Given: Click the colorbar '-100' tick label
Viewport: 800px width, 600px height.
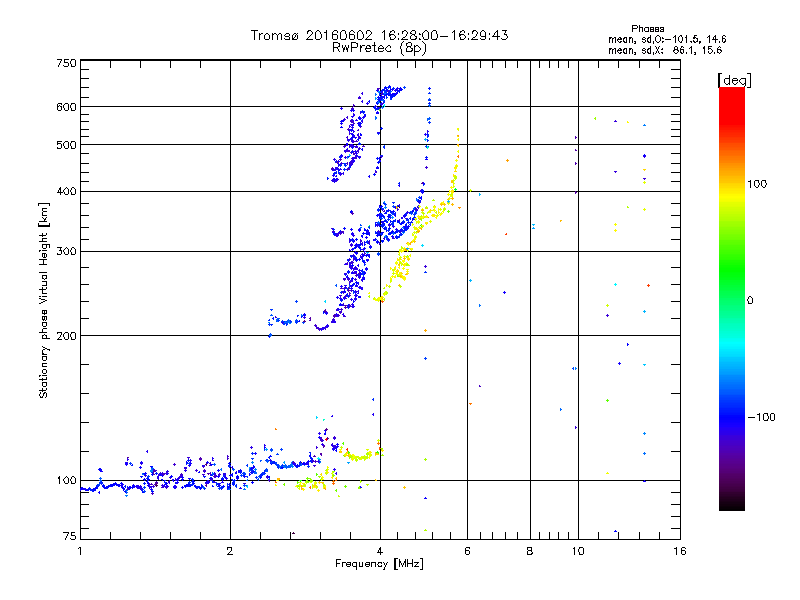Looking at the screenshot, I should pyautogui.click(x=762, y=417).
